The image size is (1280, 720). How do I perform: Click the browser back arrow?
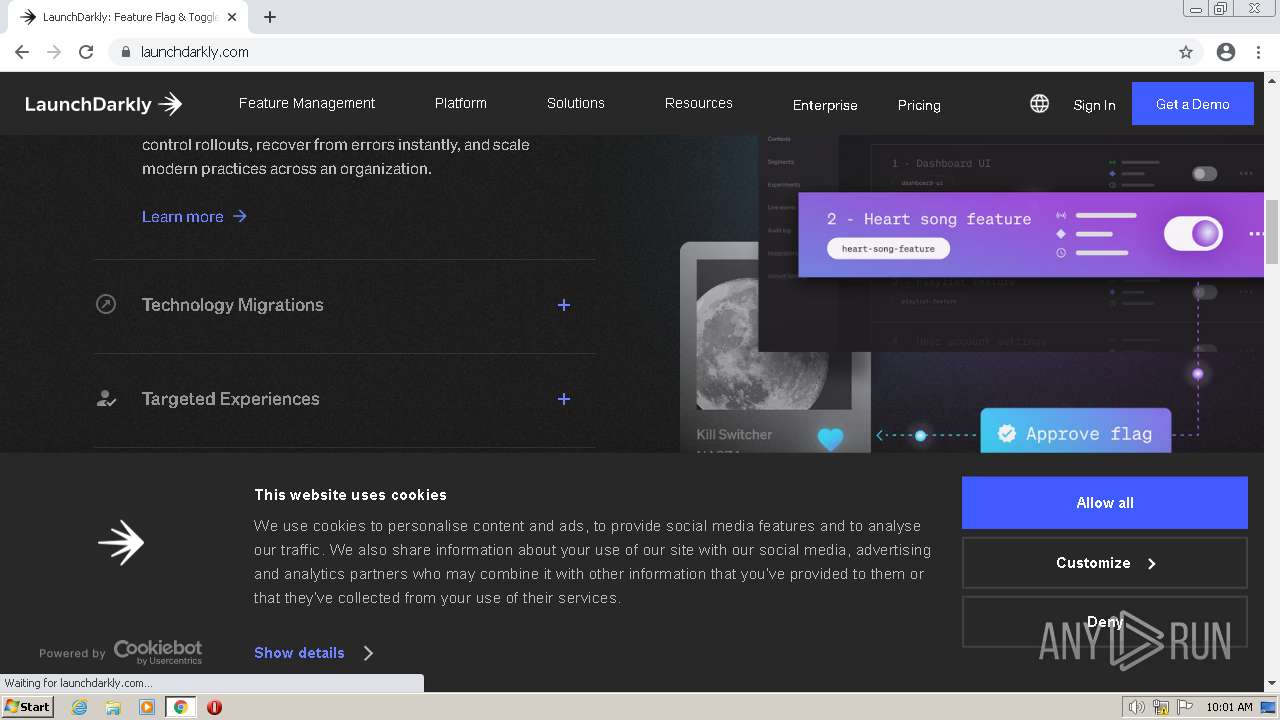(x=22, y=52)
